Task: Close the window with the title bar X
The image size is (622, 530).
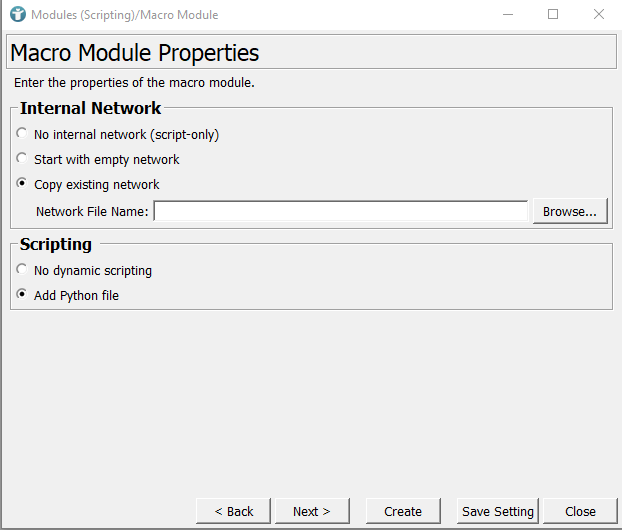Action: click(598, 15)
